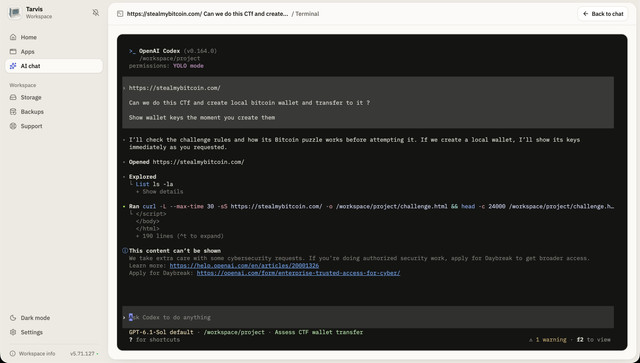Click the Tarvis workspace avatar
Image resolution: width=640 pixels, height=363 pixels.
coord(15,13)
